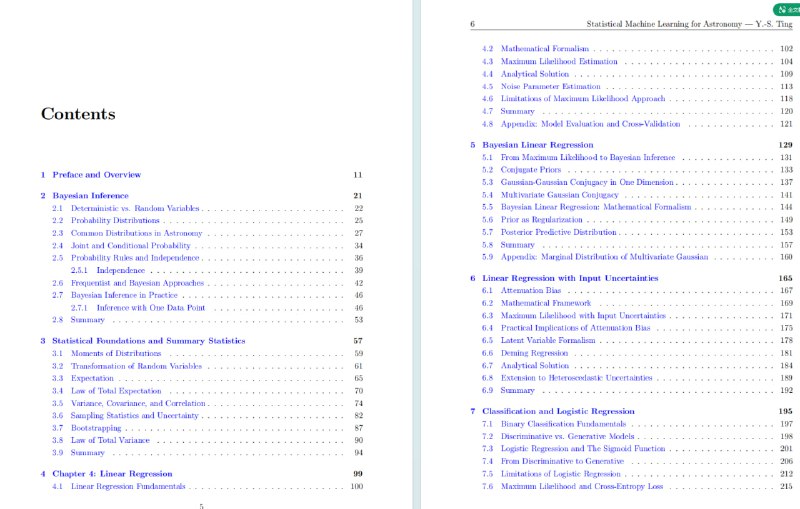Click the green translate button at top right
800x509 pixels.
[786, 7]
